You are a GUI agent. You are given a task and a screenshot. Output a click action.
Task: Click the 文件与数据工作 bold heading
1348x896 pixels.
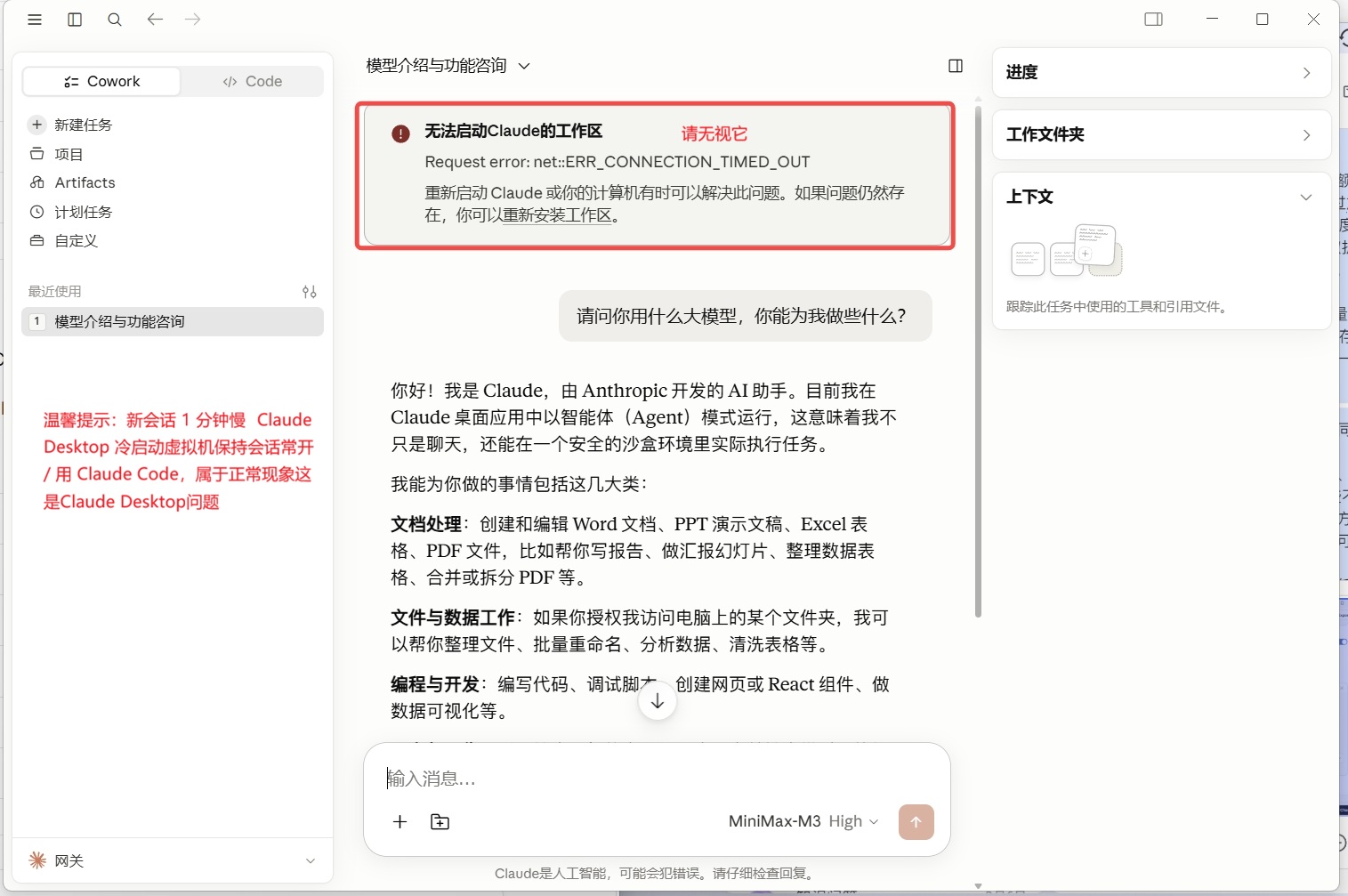coord(453,618)
